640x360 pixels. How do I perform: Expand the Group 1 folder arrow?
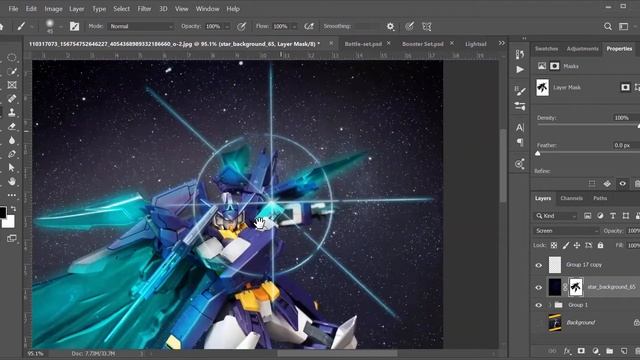pos(549,305)
